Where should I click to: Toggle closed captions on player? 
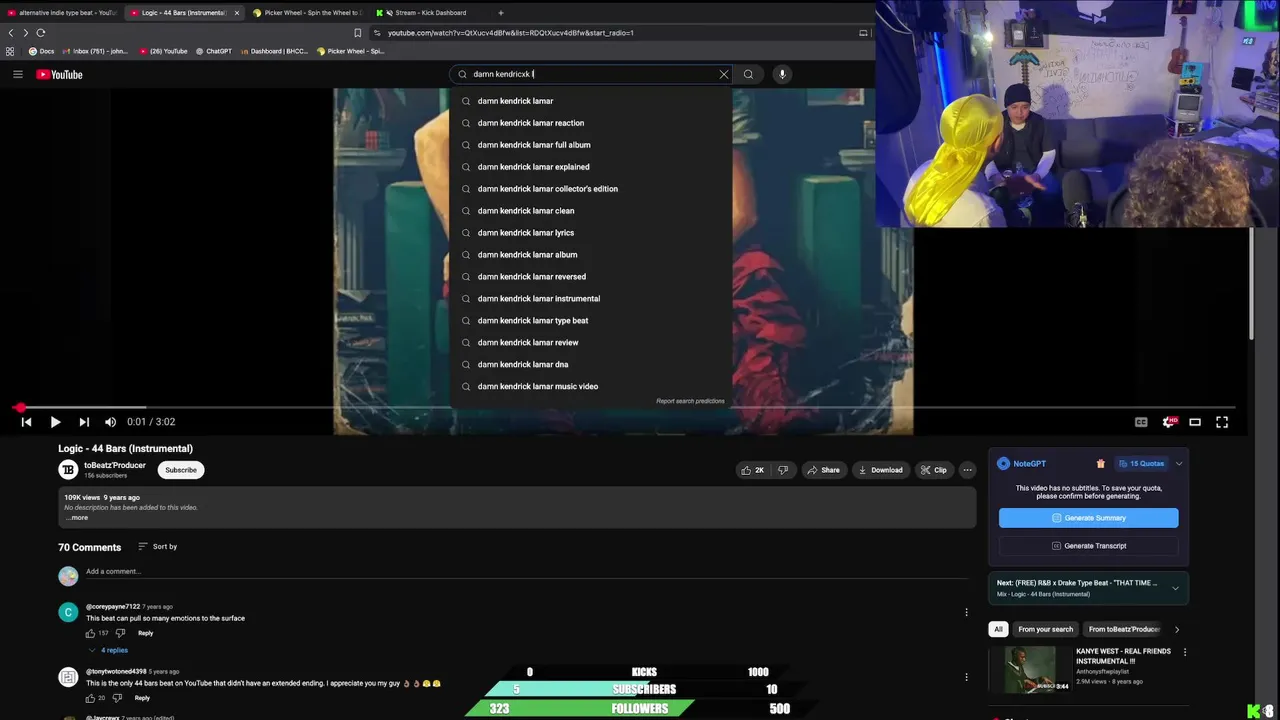coord(1141,422)
